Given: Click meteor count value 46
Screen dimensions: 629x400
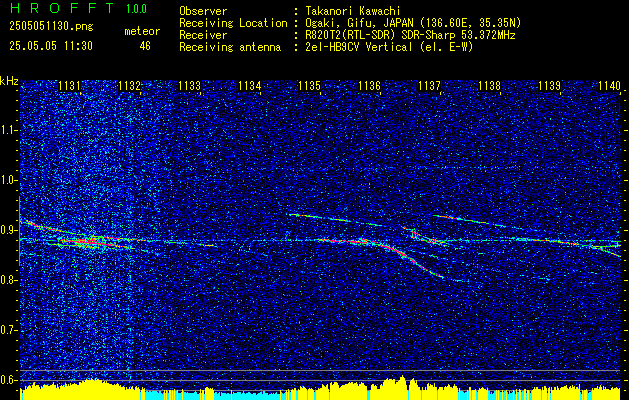Looking at the screenshot, I should 145,46.
